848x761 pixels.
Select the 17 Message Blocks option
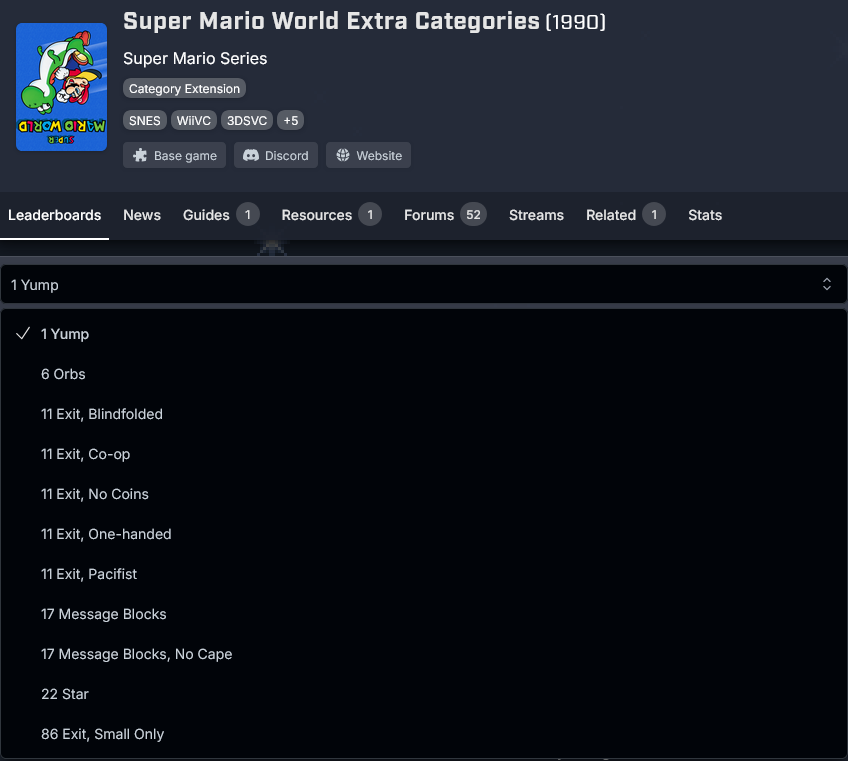tap(424, 614)
